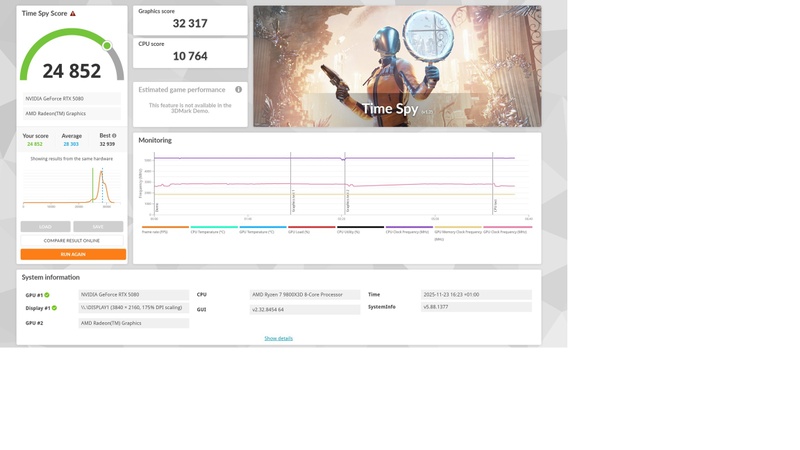
Task: Click the green check icon next to GPU #1
Action: 47,295
